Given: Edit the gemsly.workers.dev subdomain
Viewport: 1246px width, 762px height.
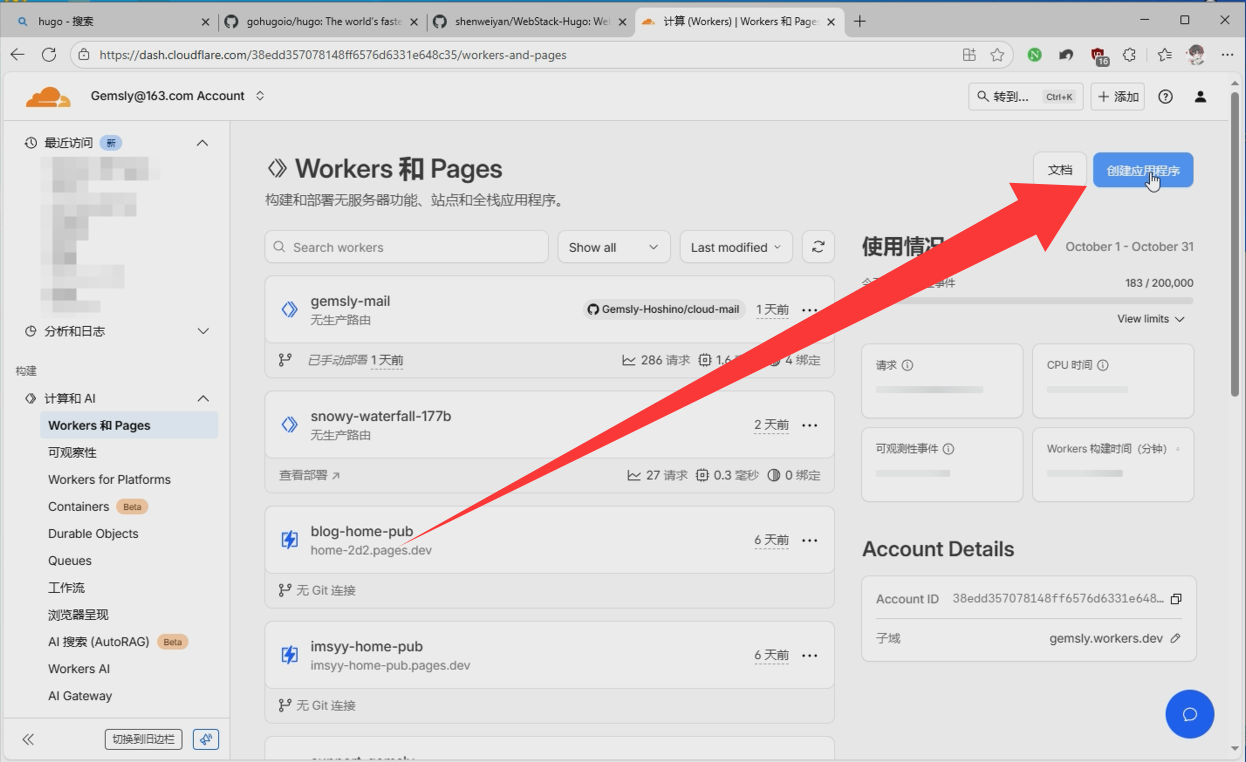Looking at the screenshot, I should pos(1176,638).
